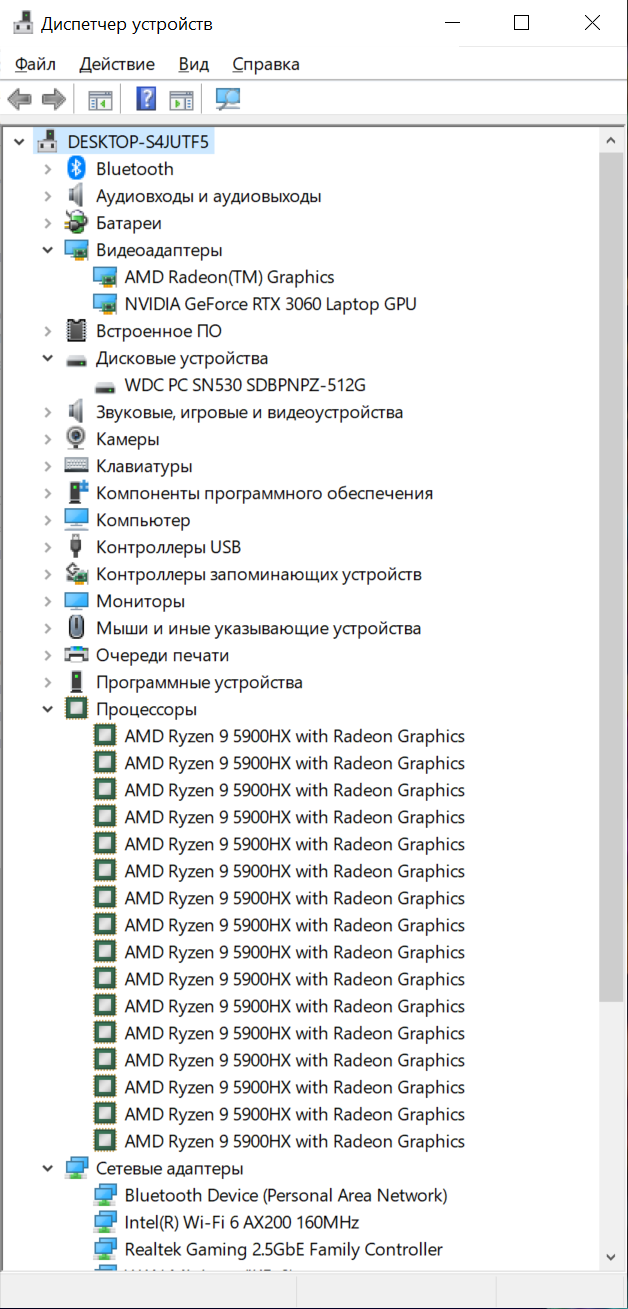
Task: Click the printer icon beside Очереди печати
Action: (76, 655)
